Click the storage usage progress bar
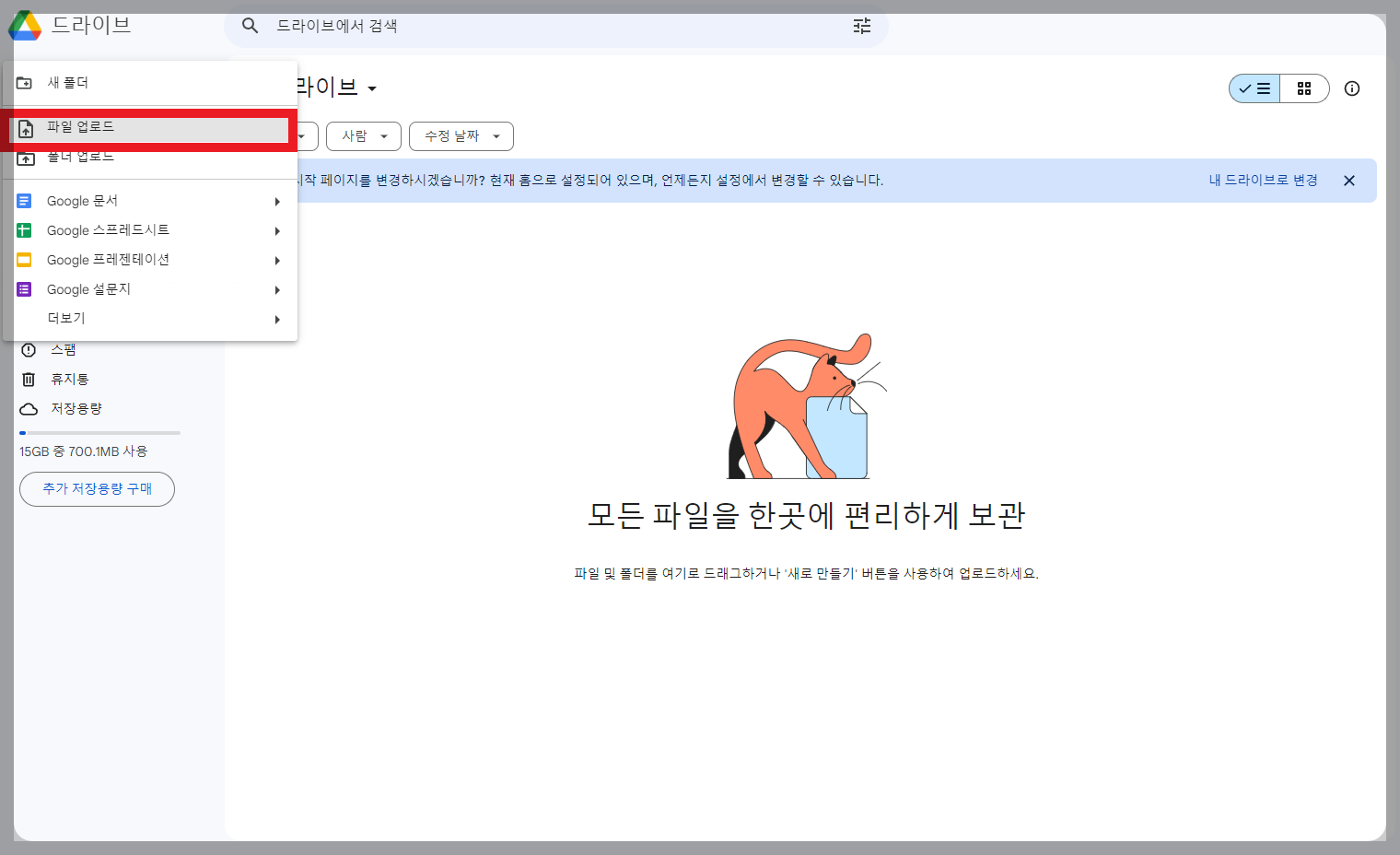 click(99, 433)
